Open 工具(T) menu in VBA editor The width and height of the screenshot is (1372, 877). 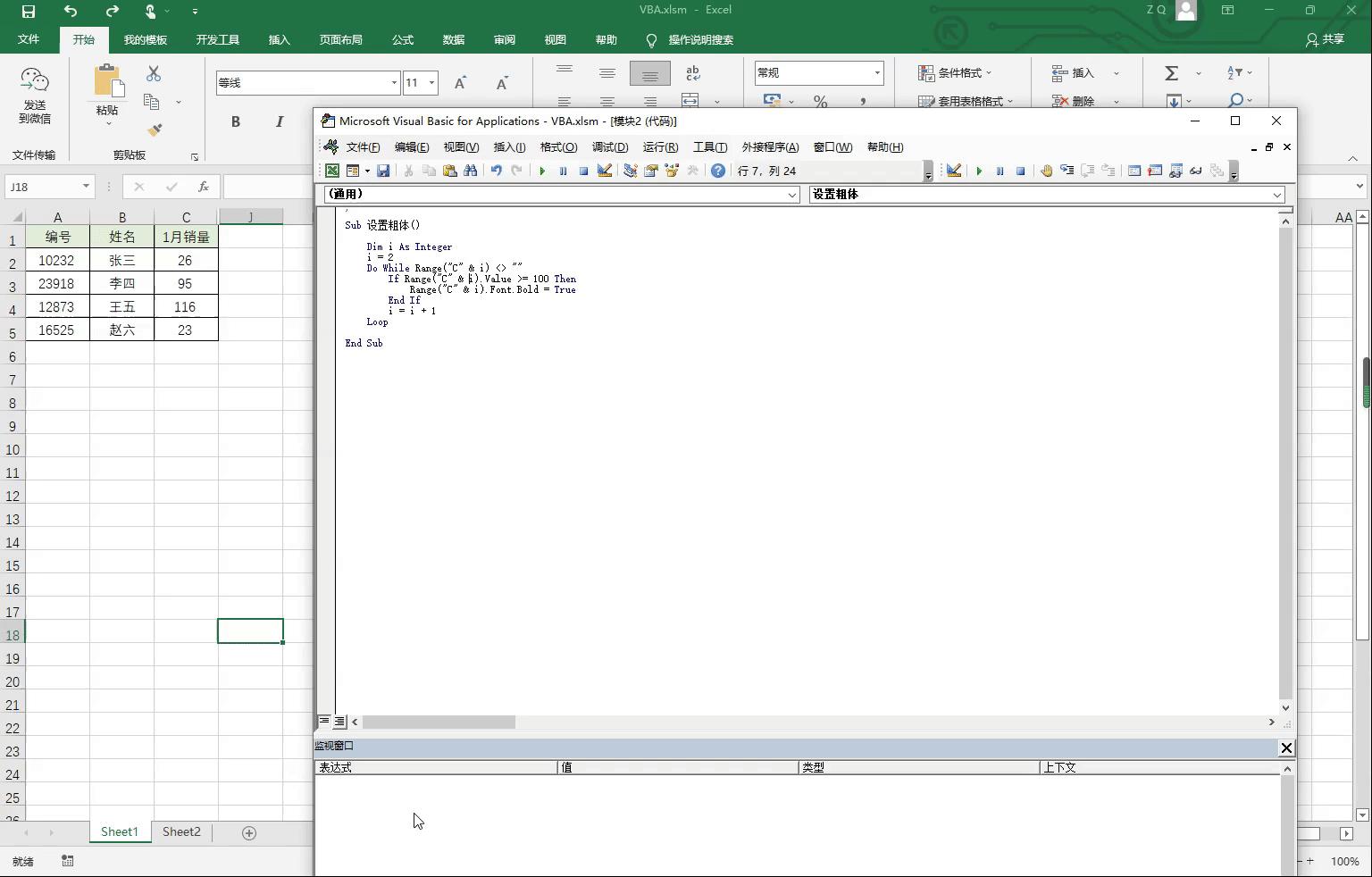point(710,147)
